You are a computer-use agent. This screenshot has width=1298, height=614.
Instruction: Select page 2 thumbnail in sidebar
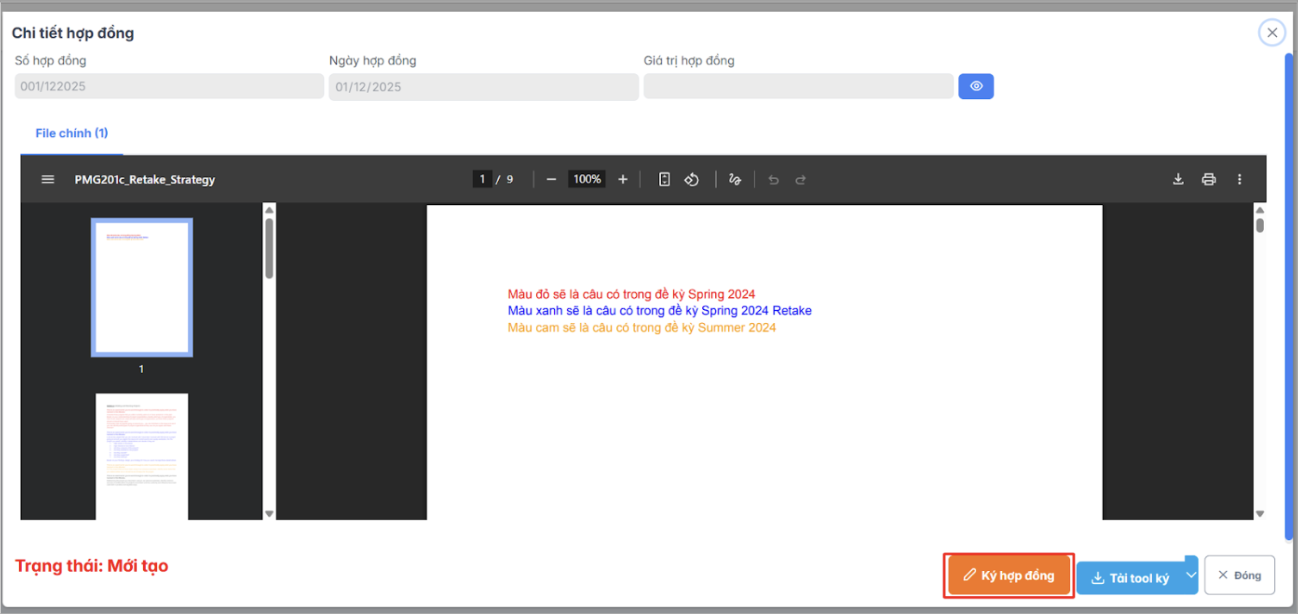click(141, 456)
